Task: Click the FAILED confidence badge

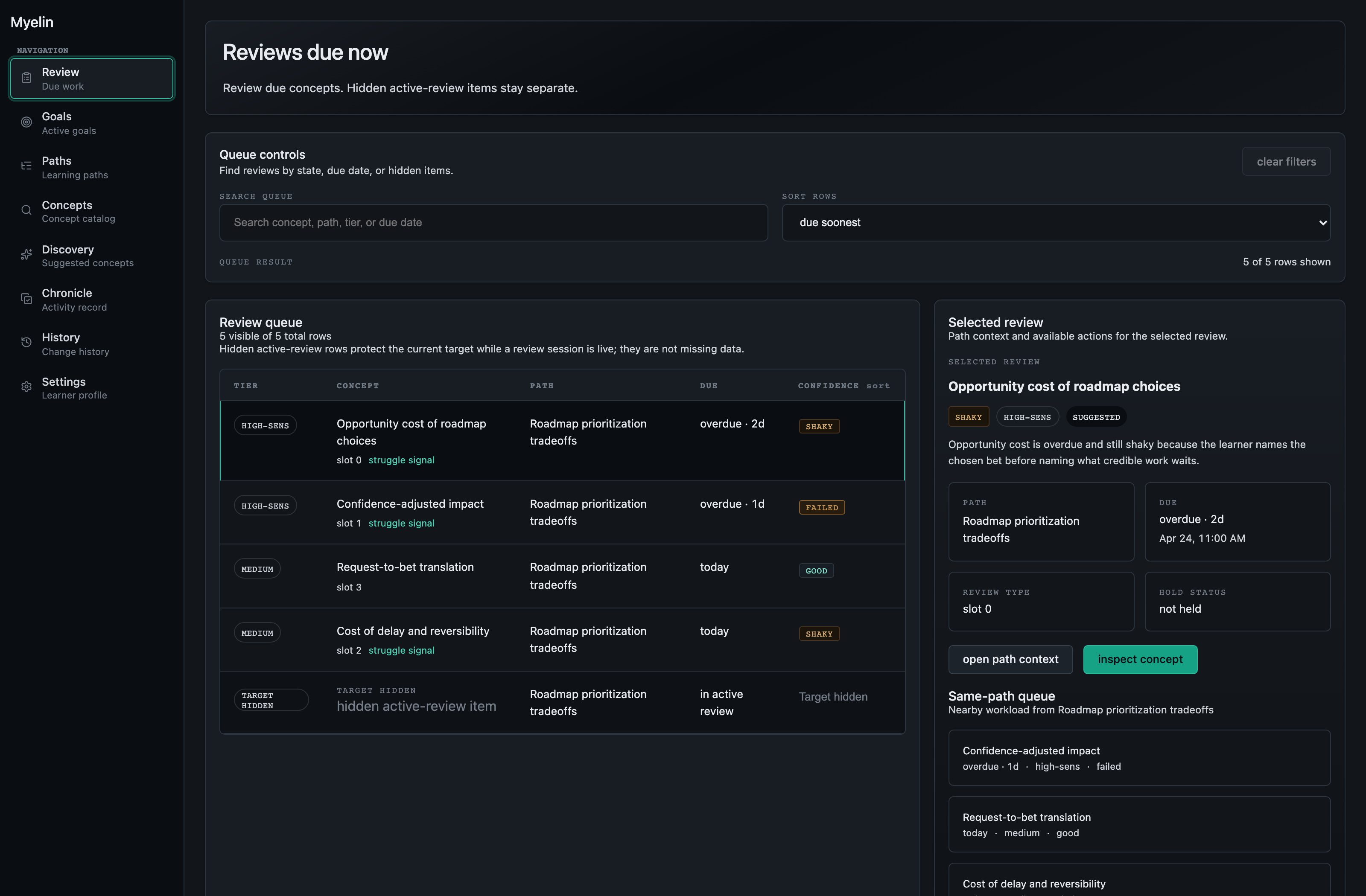Action: click(x=821, y=508)
